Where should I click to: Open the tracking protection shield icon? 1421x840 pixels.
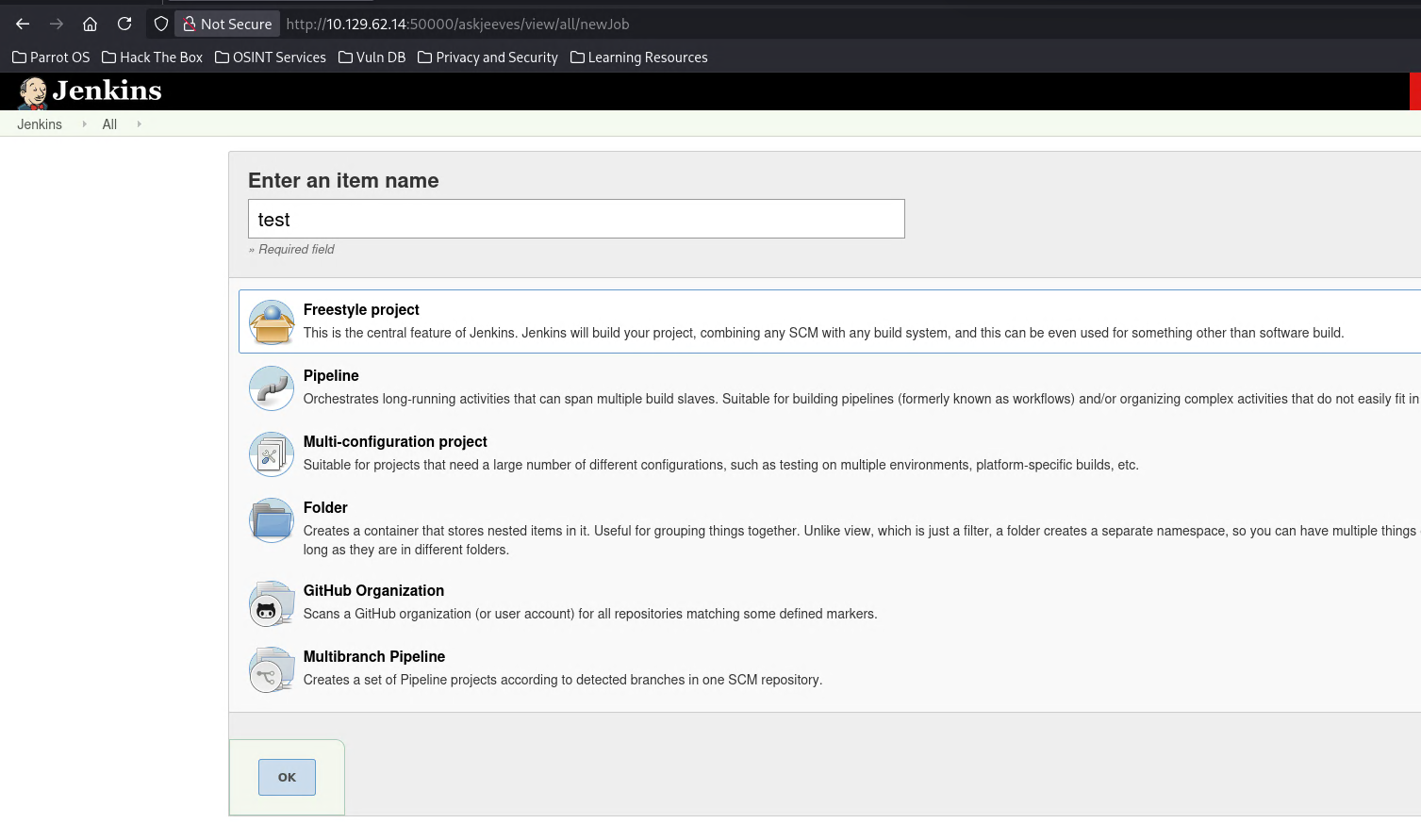pyautogui.click(x=161, y=24)
